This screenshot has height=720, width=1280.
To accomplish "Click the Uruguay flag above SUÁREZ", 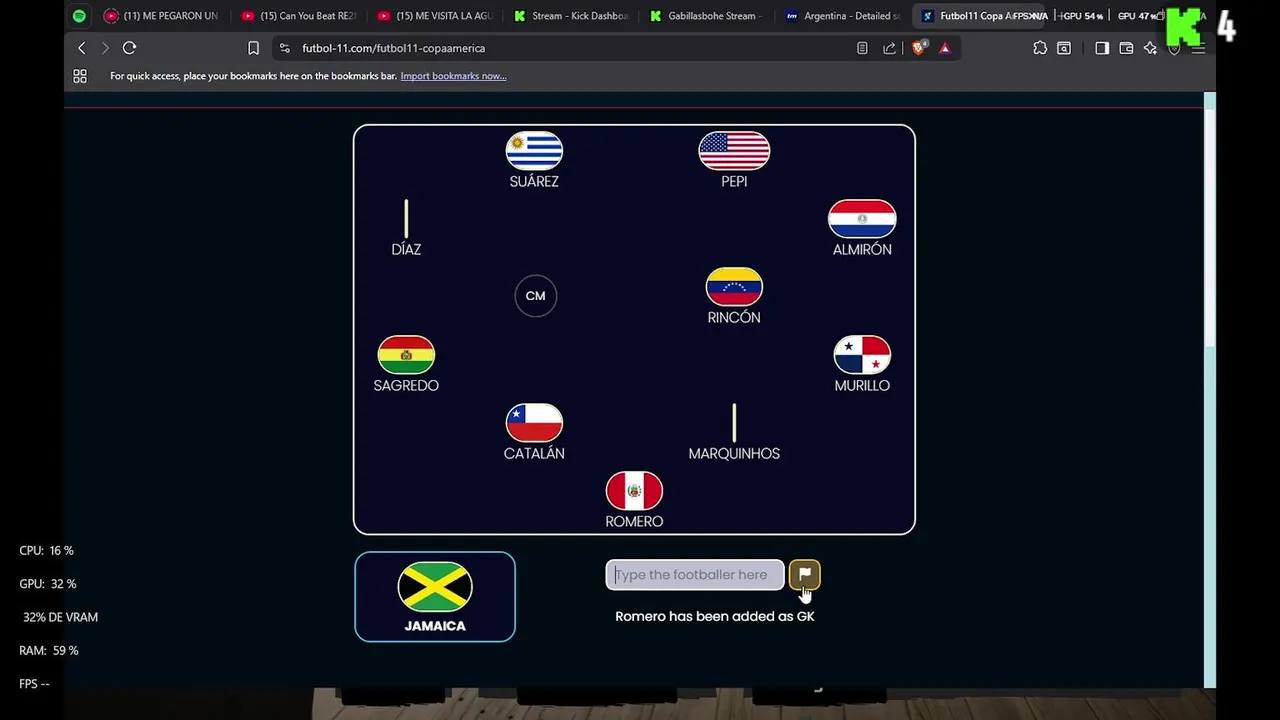I will pyautogui.click(x=534, y=151).
